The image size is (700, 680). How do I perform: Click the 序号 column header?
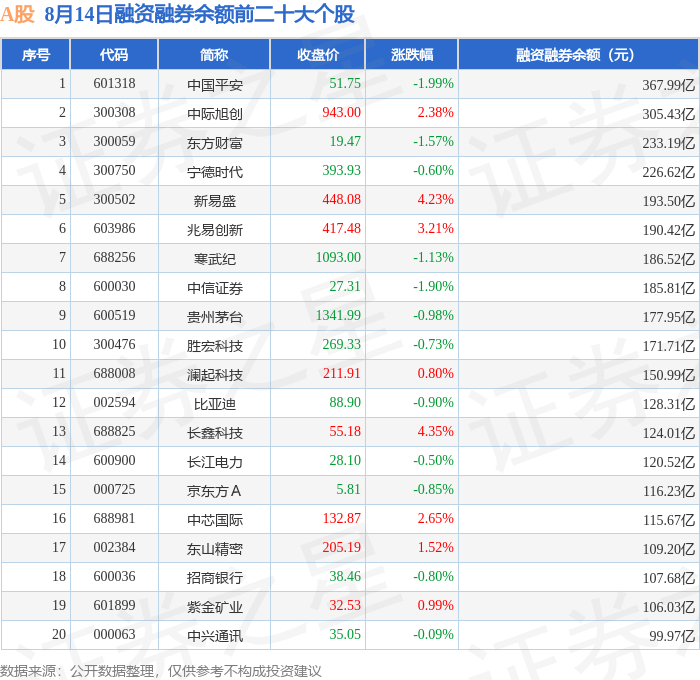[36, 54]
